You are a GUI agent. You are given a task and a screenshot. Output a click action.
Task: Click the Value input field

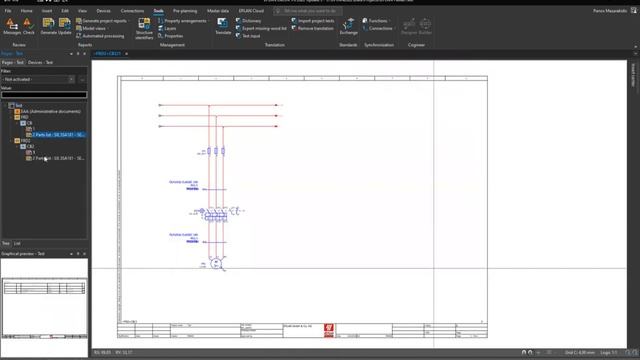pyautogui.click(x=44, y=95)
